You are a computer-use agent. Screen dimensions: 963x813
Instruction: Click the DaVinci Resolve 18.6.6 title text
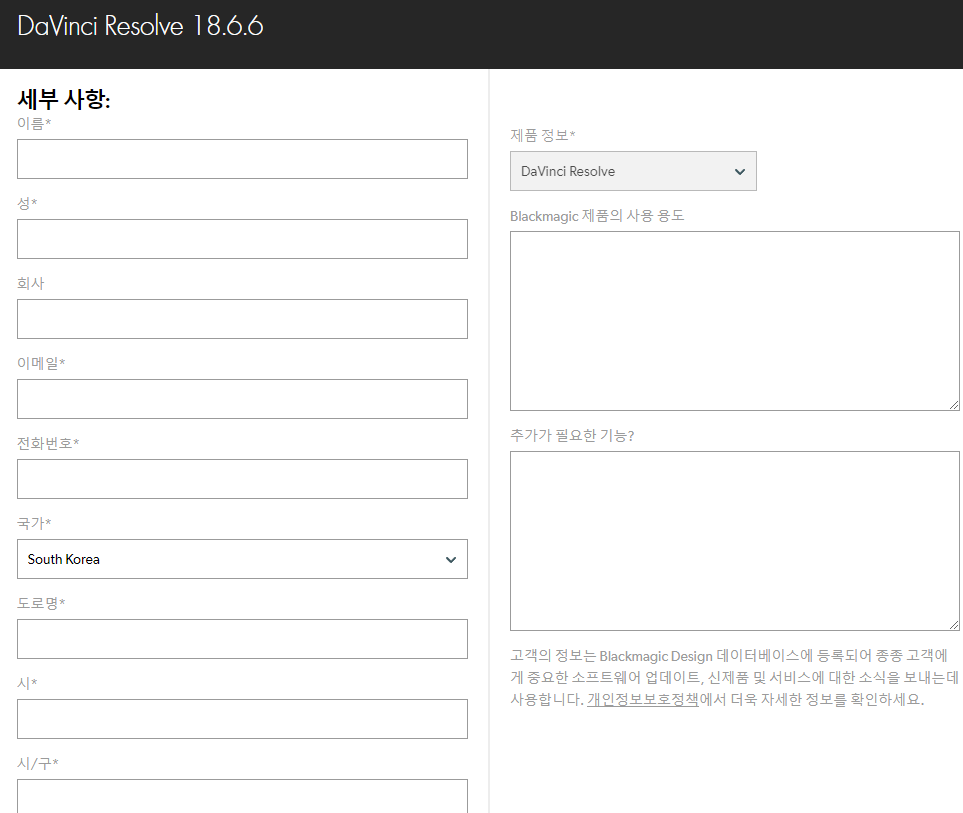pyautogui.click(x=140, y=26)
